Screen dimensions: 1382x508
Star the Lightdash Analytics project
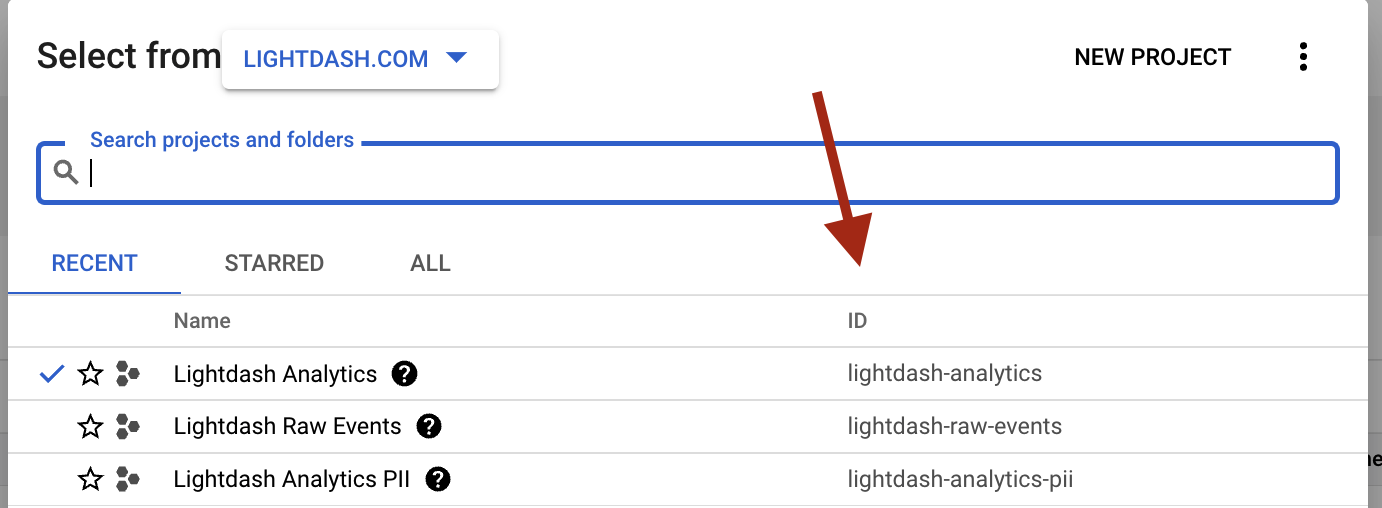[91, 375]
